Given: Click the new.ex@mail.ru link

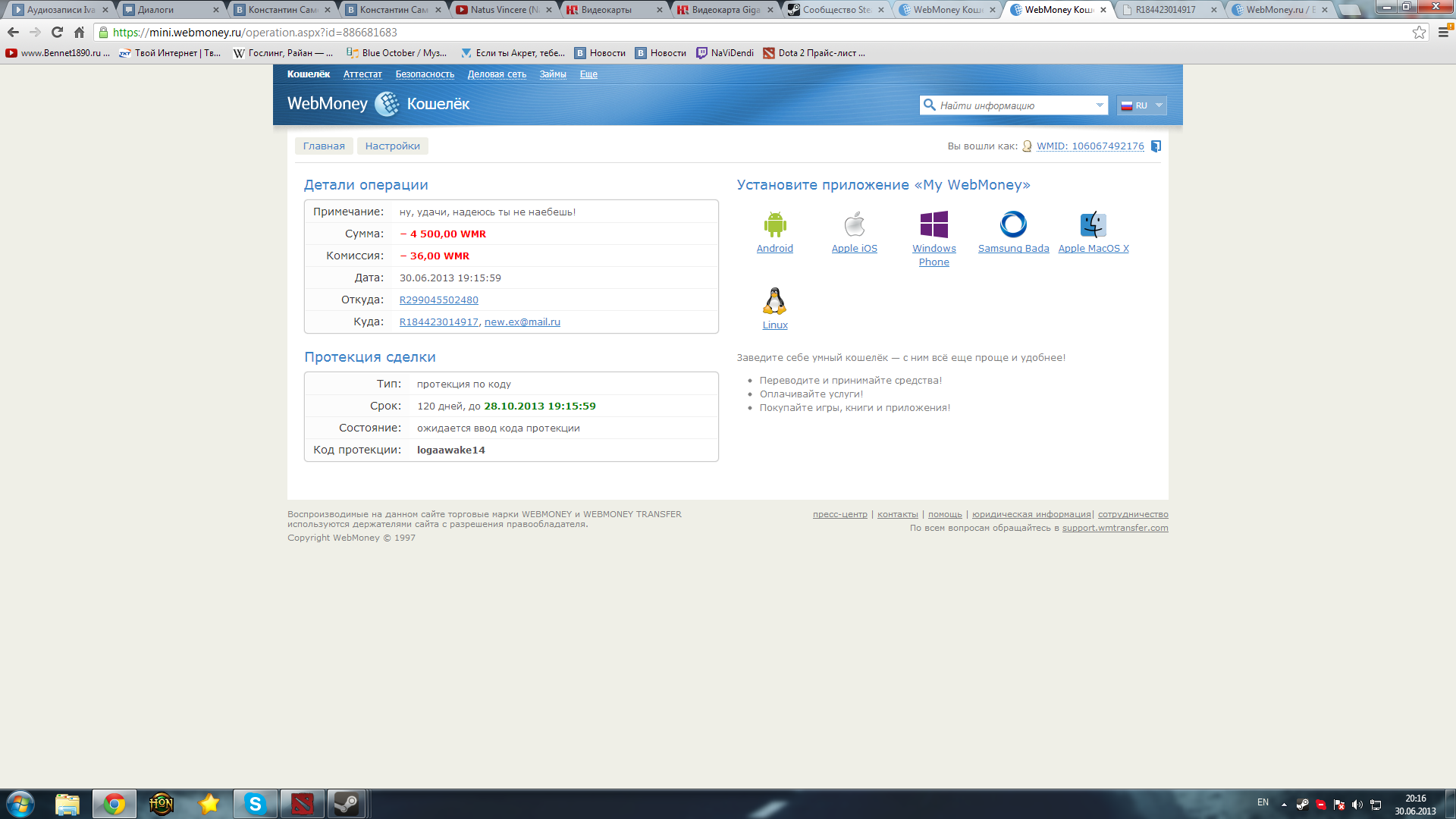Looking at the screenshot, I should 522,322.
